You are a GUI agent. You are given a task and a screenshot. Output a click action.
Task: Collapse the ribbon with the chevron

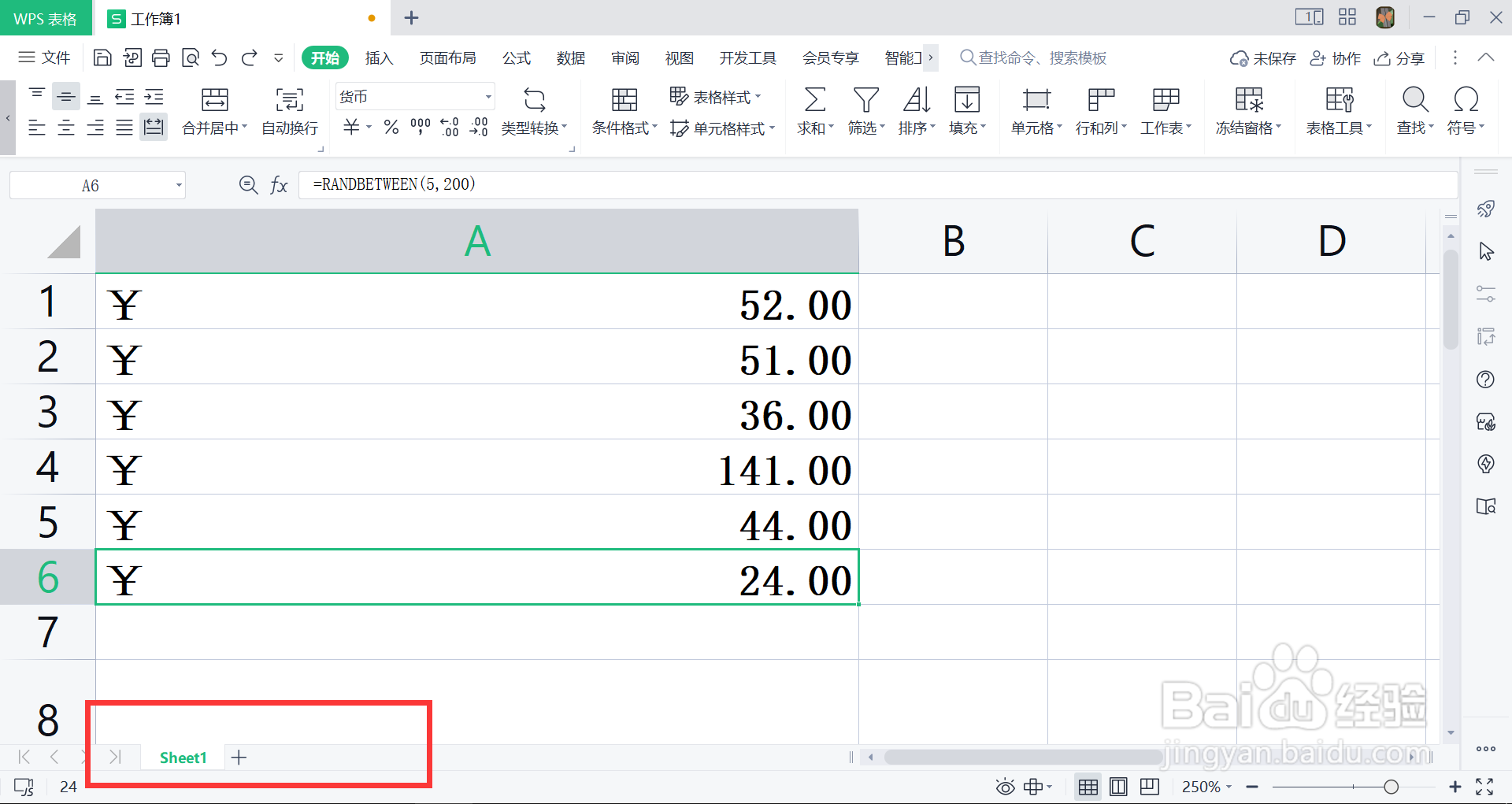tap(1485, 57)
